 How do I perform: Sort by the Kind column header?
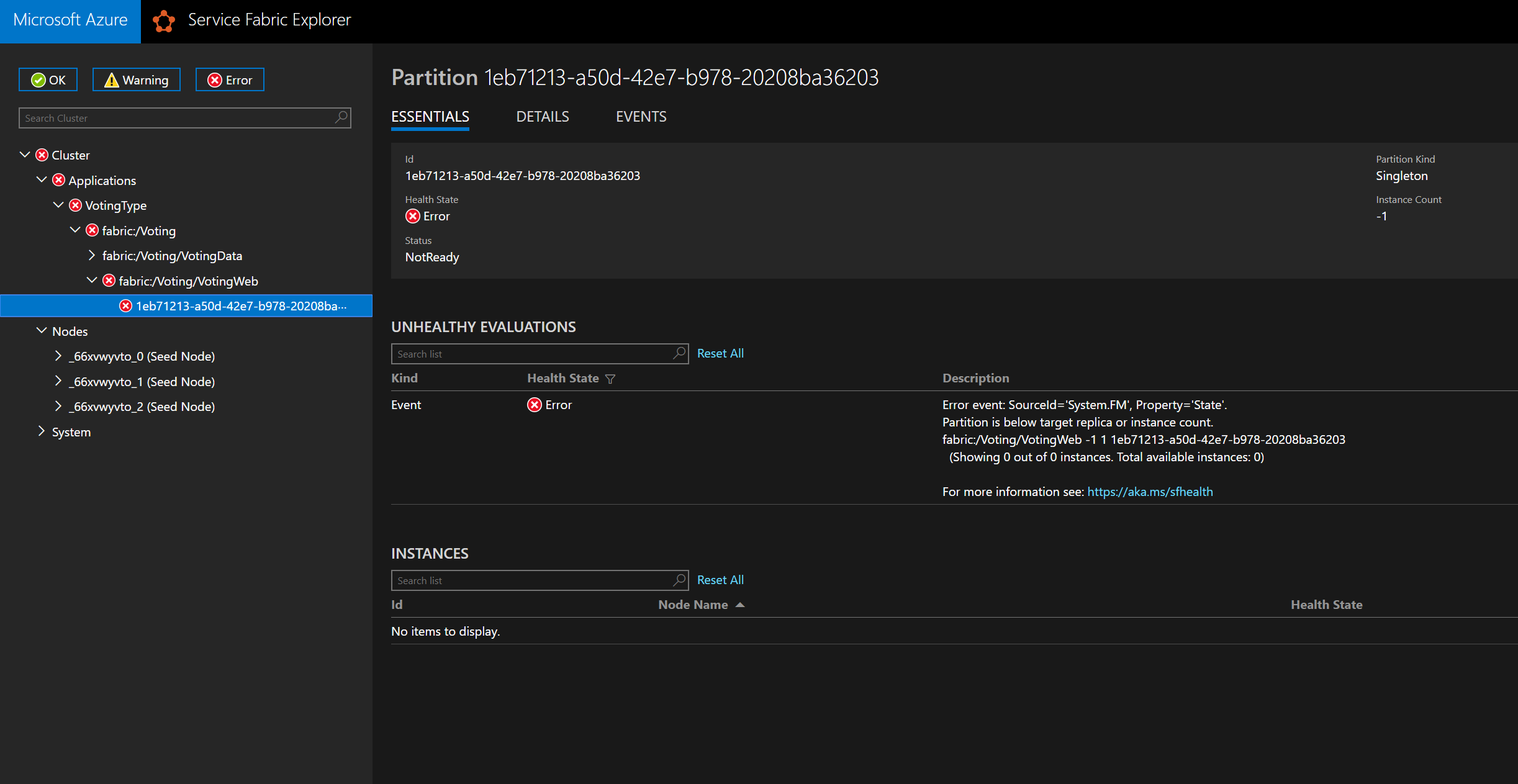404,378
